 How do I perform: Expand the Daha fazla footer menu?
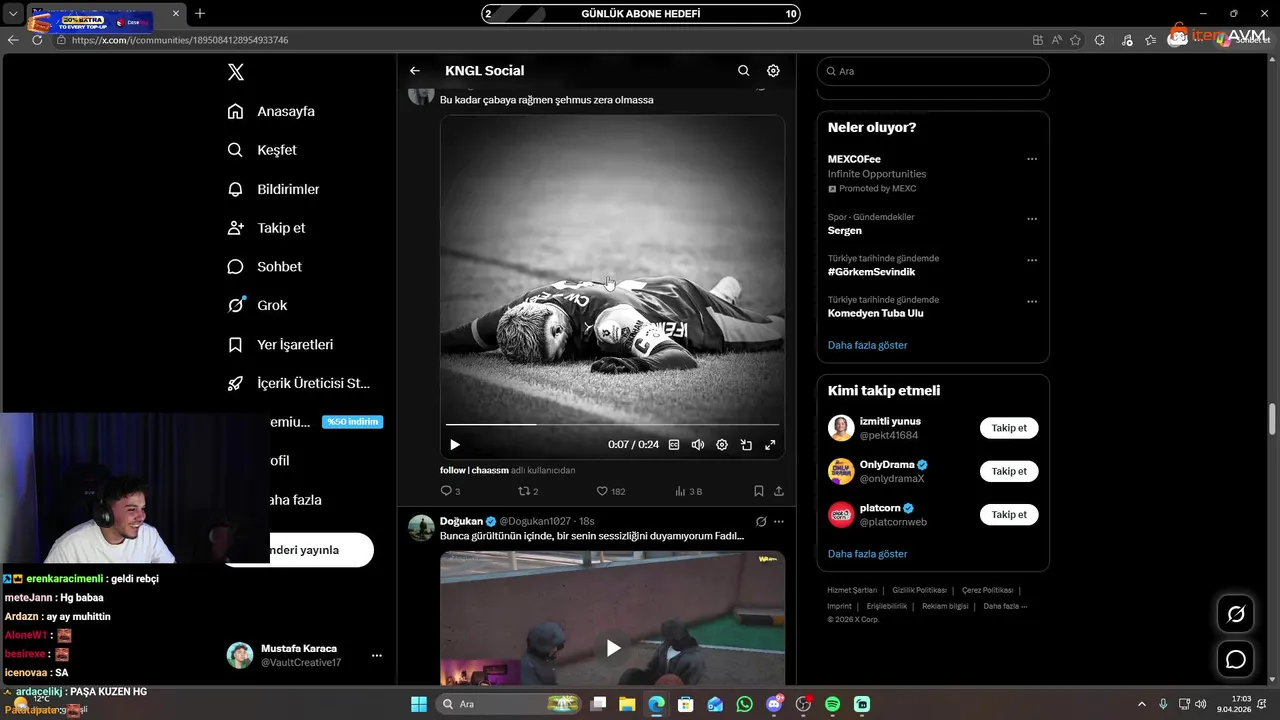[x=1005, y=606]
